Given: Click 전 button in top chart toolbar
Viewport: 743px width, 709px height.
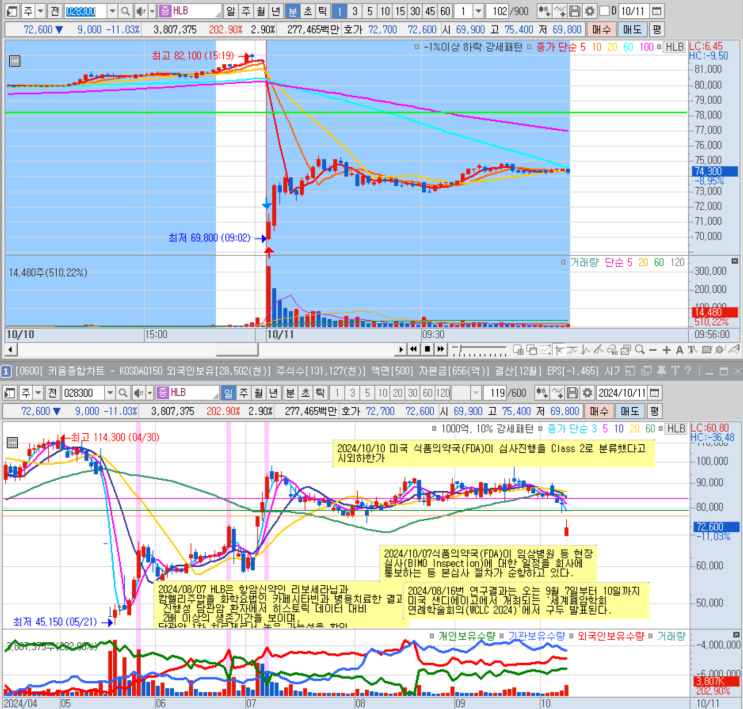Looking at the screenshot, I should click(54, 11).
